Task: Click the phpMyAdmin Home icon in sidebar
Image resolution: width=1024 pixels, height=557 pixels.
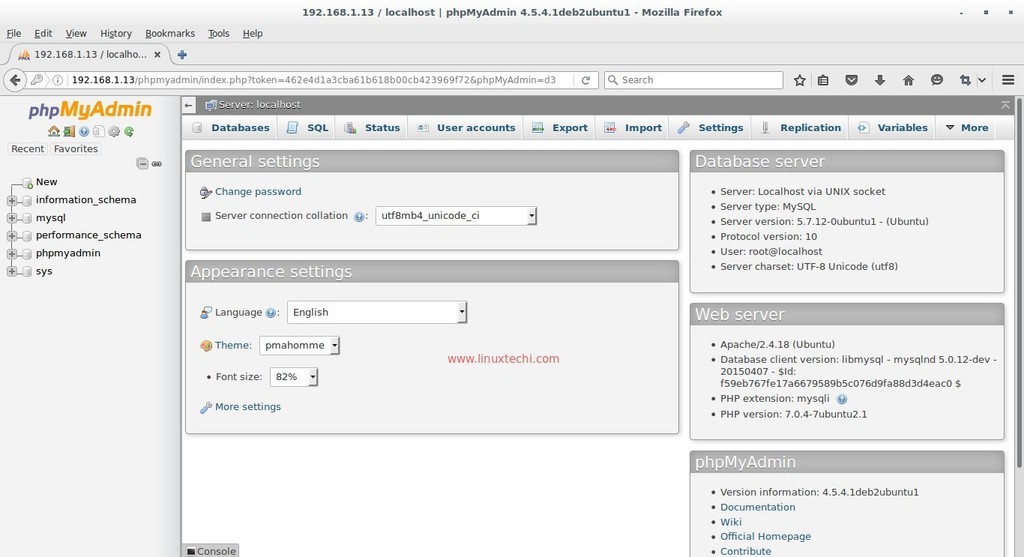Action: [x=54, y=131]
